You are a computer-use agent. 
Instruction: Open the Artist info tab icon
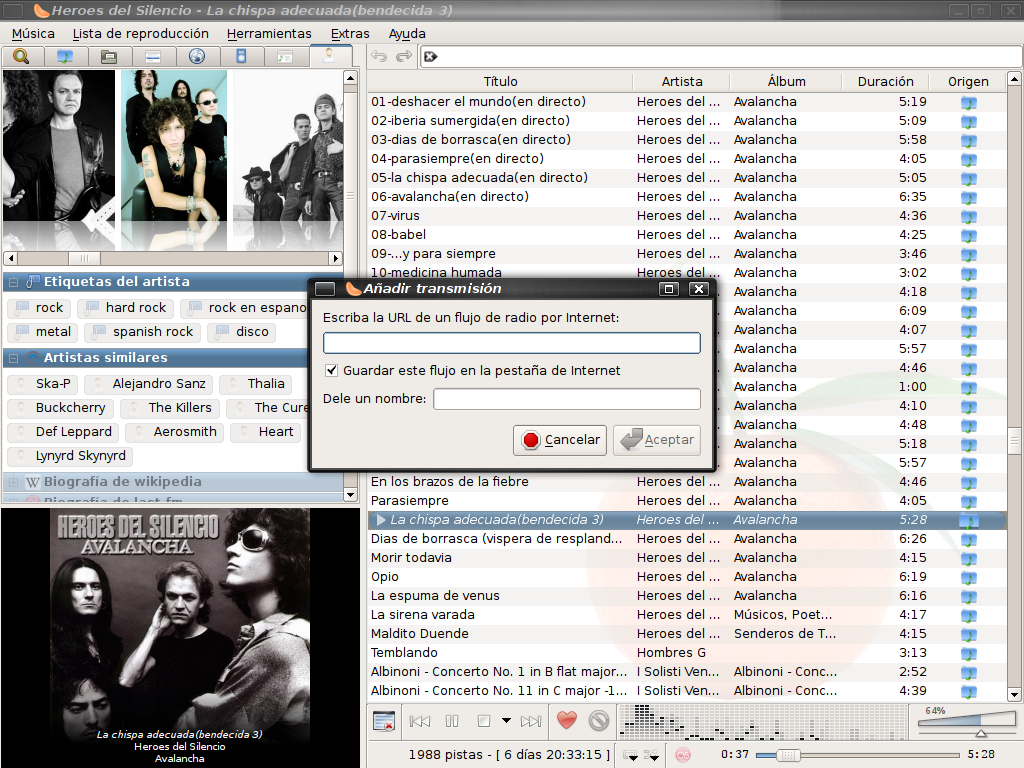coord(330,56)
